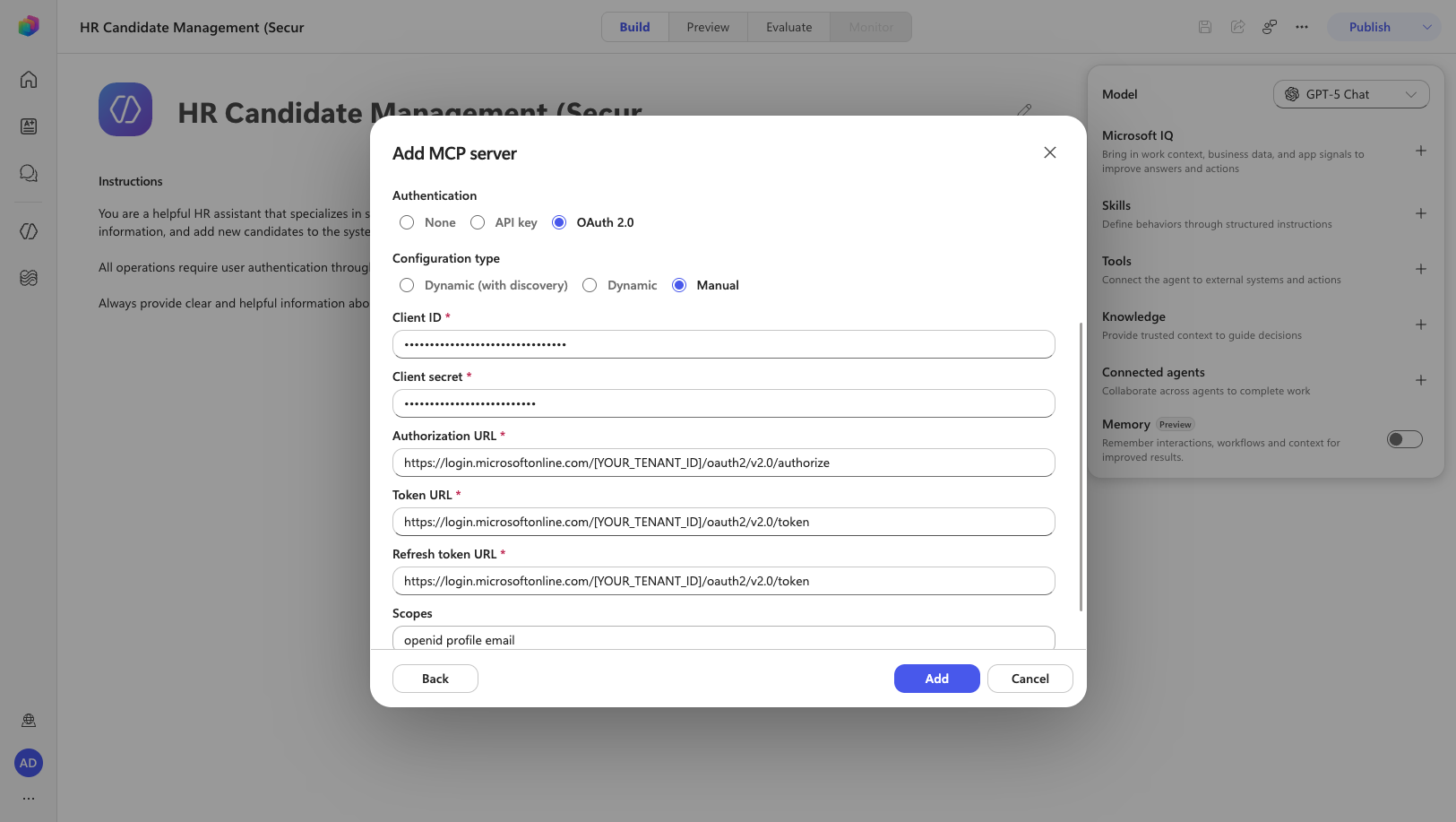This screenshot has height=822, width=1456.
Task: Click the Scopes input field
Action: click(724, 638)
